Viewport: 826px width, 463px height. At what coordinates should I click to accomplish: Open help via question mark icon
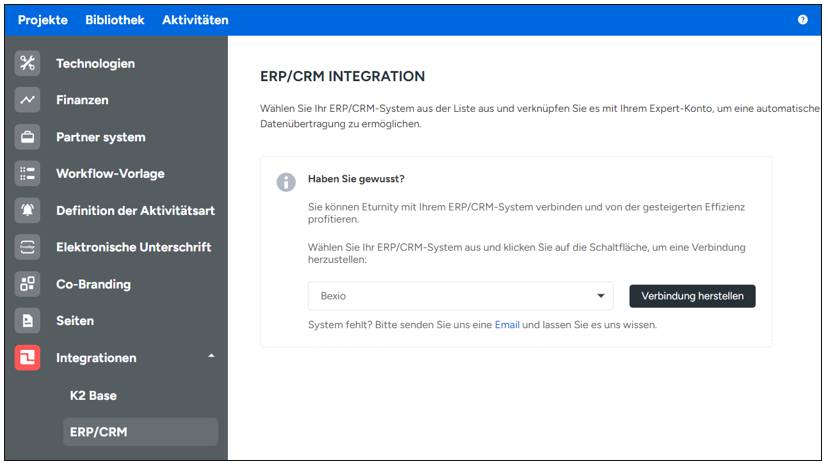click(803, 20)
